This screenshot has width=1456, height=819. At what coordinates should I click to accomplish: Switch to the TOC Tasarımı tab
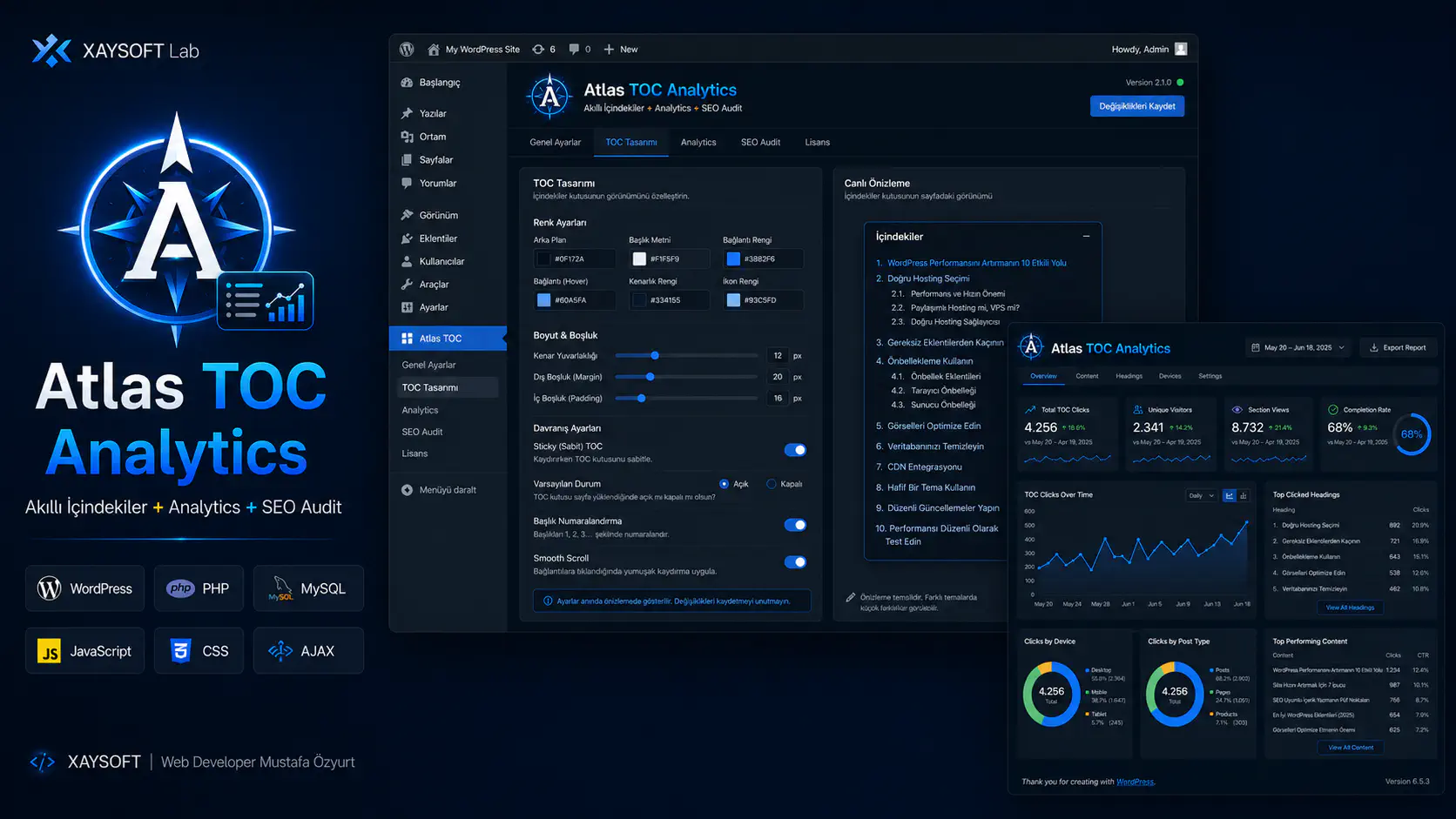click(631, 142)
